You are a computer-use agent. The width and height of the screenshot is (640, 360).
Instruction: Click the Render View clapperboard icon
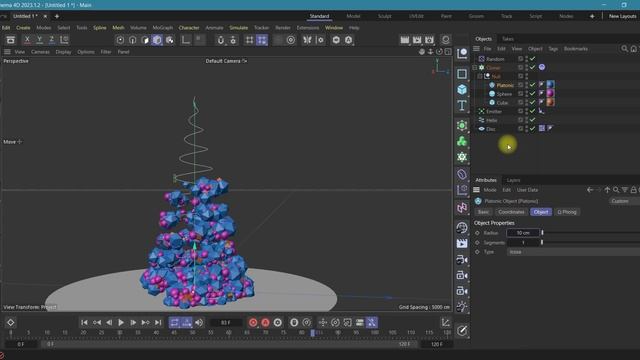404,40
